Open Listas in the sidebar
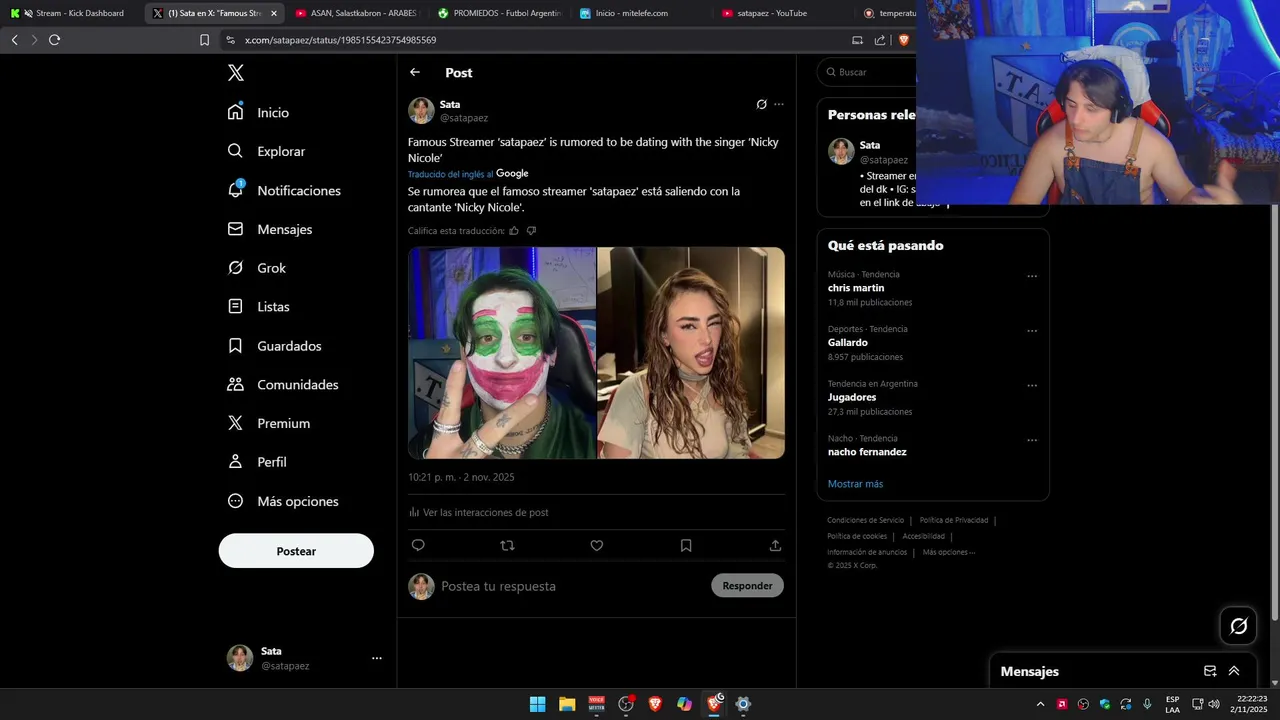The image size is (1280, 720). 259,307
